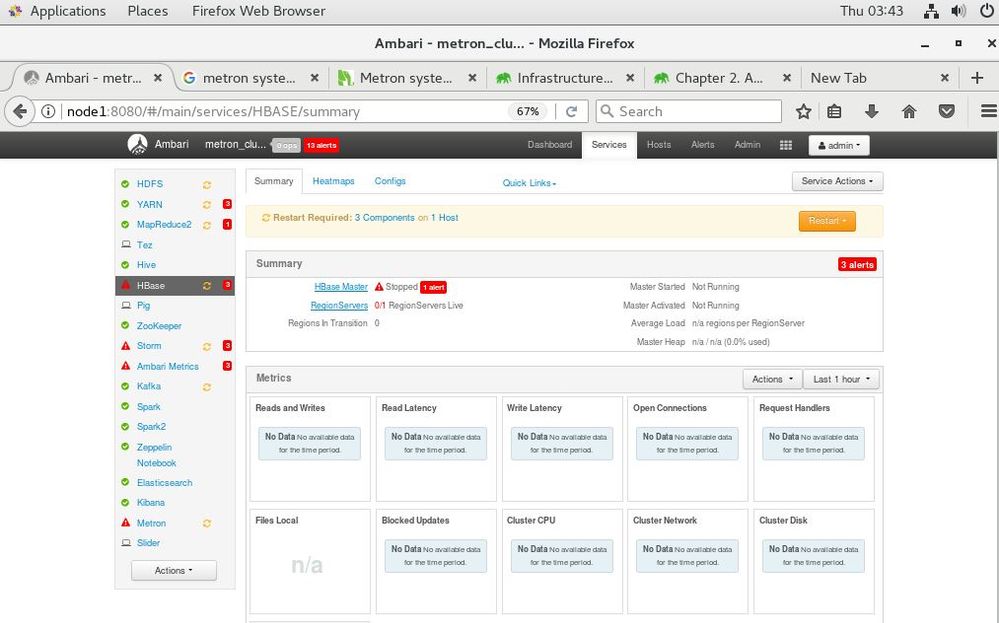Click the 3 alerts badge in Summary
The image size is (999, 623).
pos(857,264)
